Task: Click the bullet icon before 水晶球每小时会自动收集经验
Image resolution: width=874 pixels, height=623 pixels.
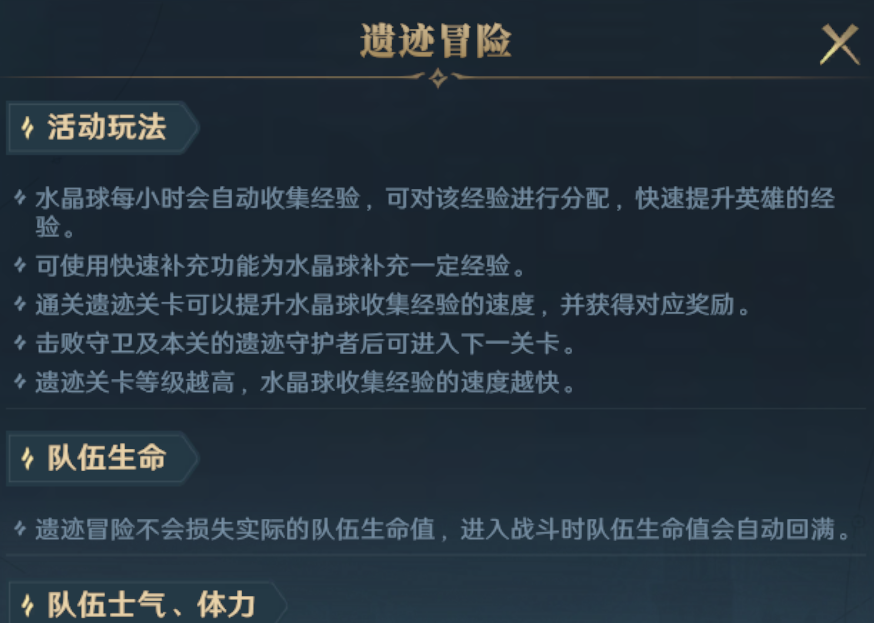Action: coord(20,197)
